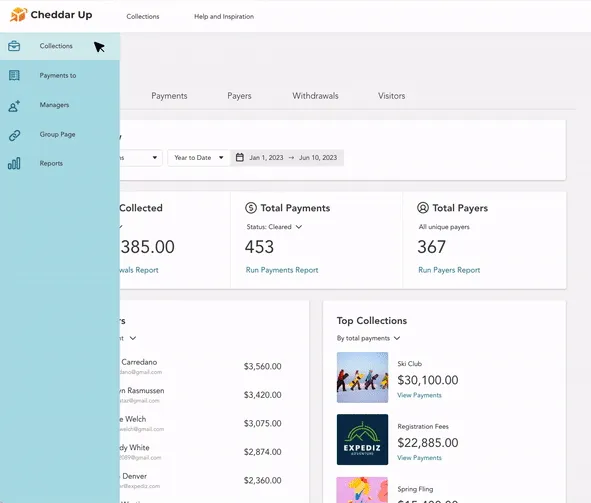591x503 pixels.
Task: Click the All unique payers label
Action: (444, 227)
